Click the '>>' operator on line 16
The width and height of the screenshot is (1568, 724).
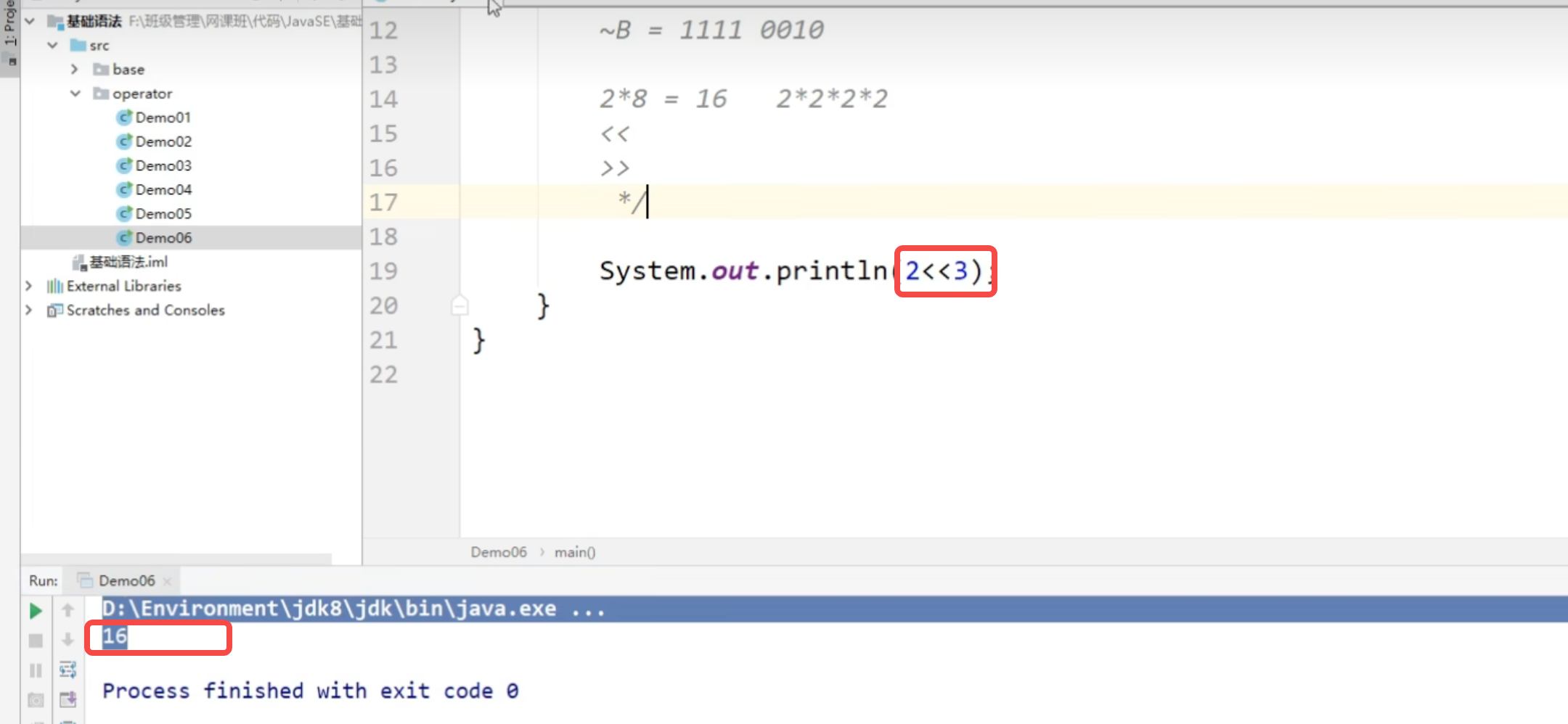614,168
